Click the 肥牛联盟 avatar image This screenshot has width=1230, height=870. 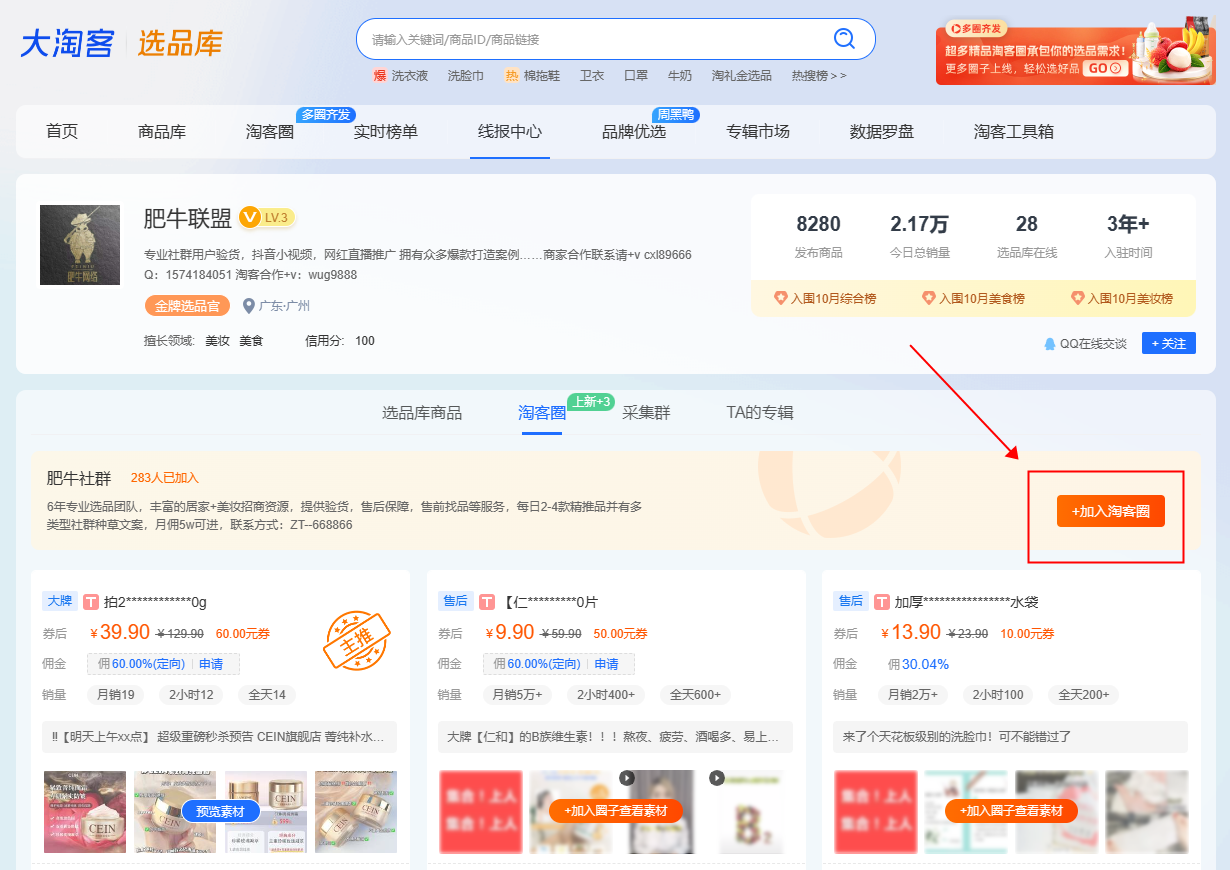tap(80, 245)
